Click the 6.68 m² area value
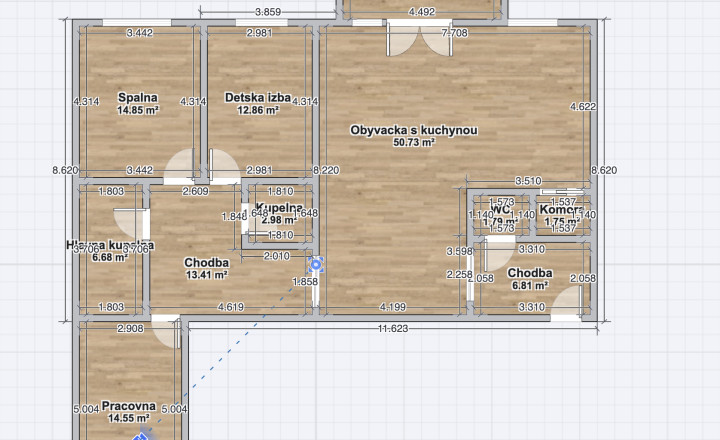Screen dimensions: 720x440 pyautogui.click(x=110, y=257)
